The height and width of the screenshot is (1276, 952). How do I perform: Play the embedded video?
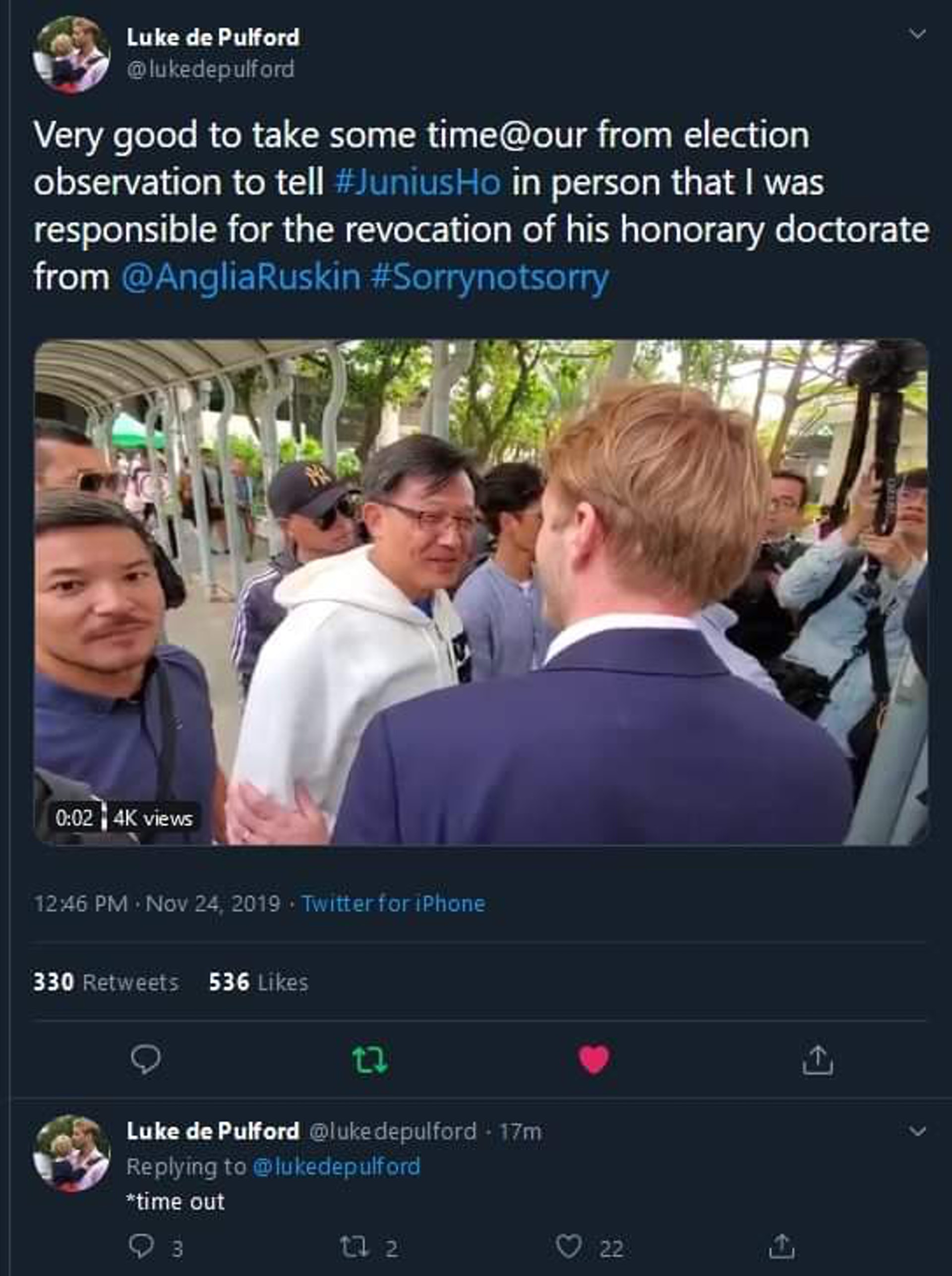[x=481, y=591]
